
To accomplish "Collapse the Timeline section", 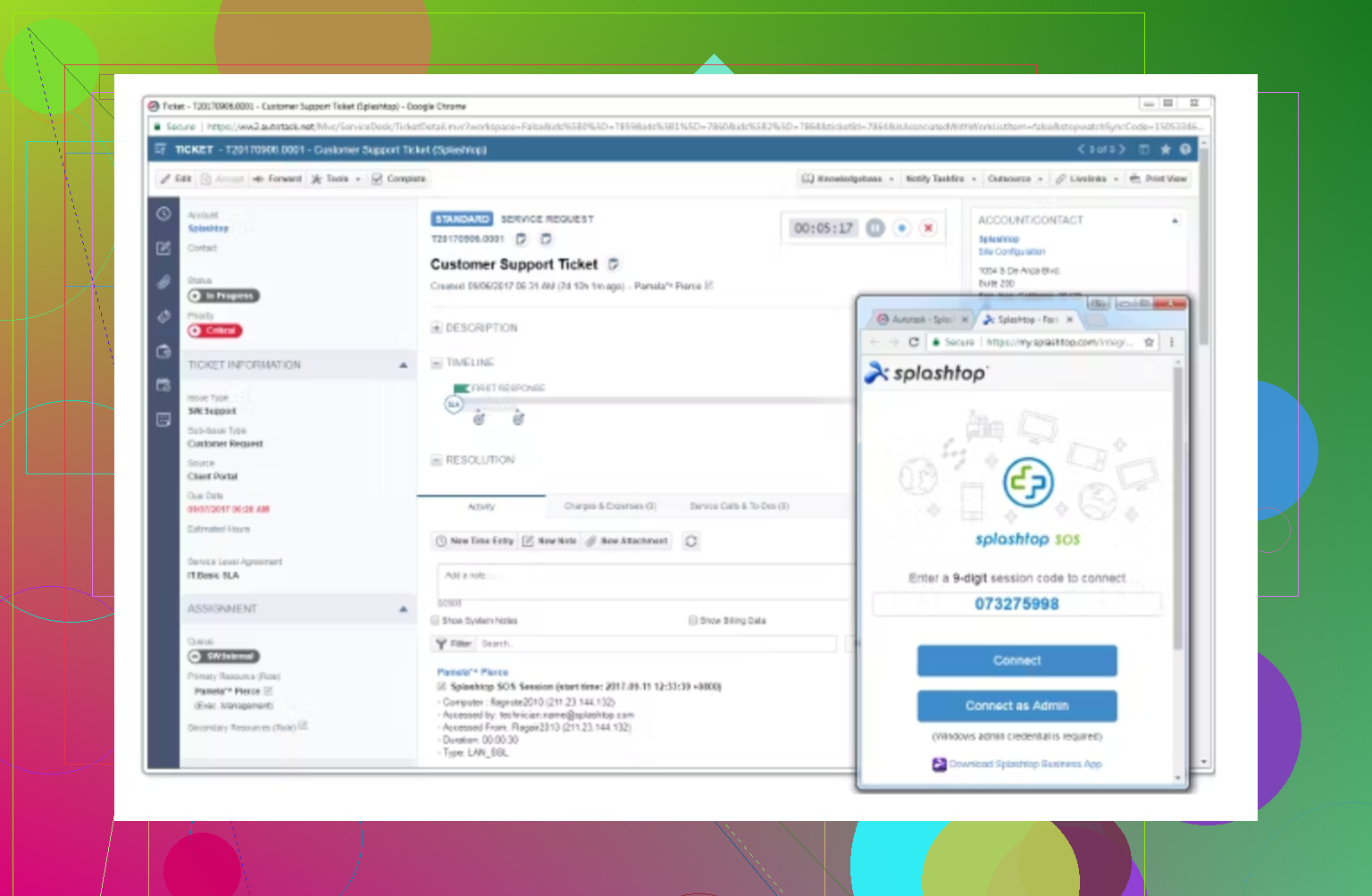I will [437, 363].
